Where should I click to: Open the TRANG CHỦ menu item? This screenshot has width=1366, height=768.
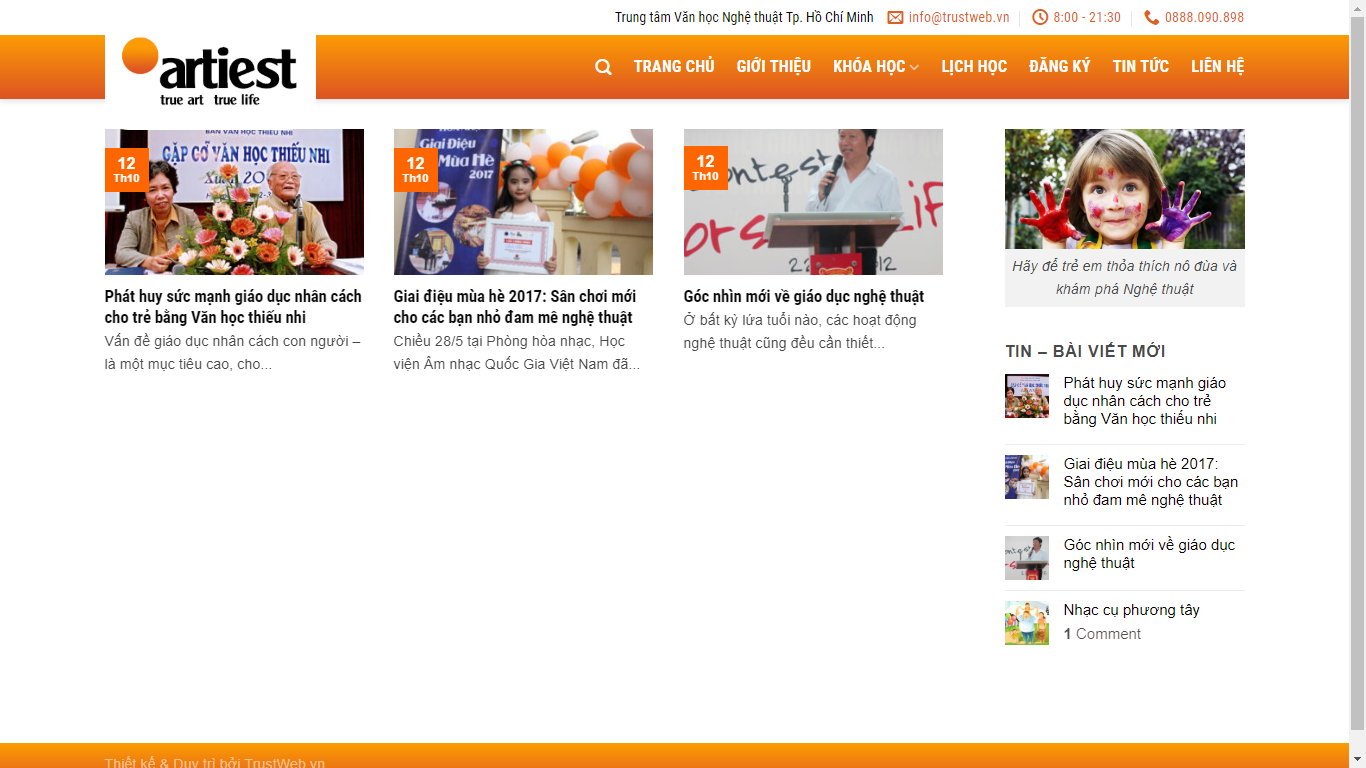click(x=674, y=67)
